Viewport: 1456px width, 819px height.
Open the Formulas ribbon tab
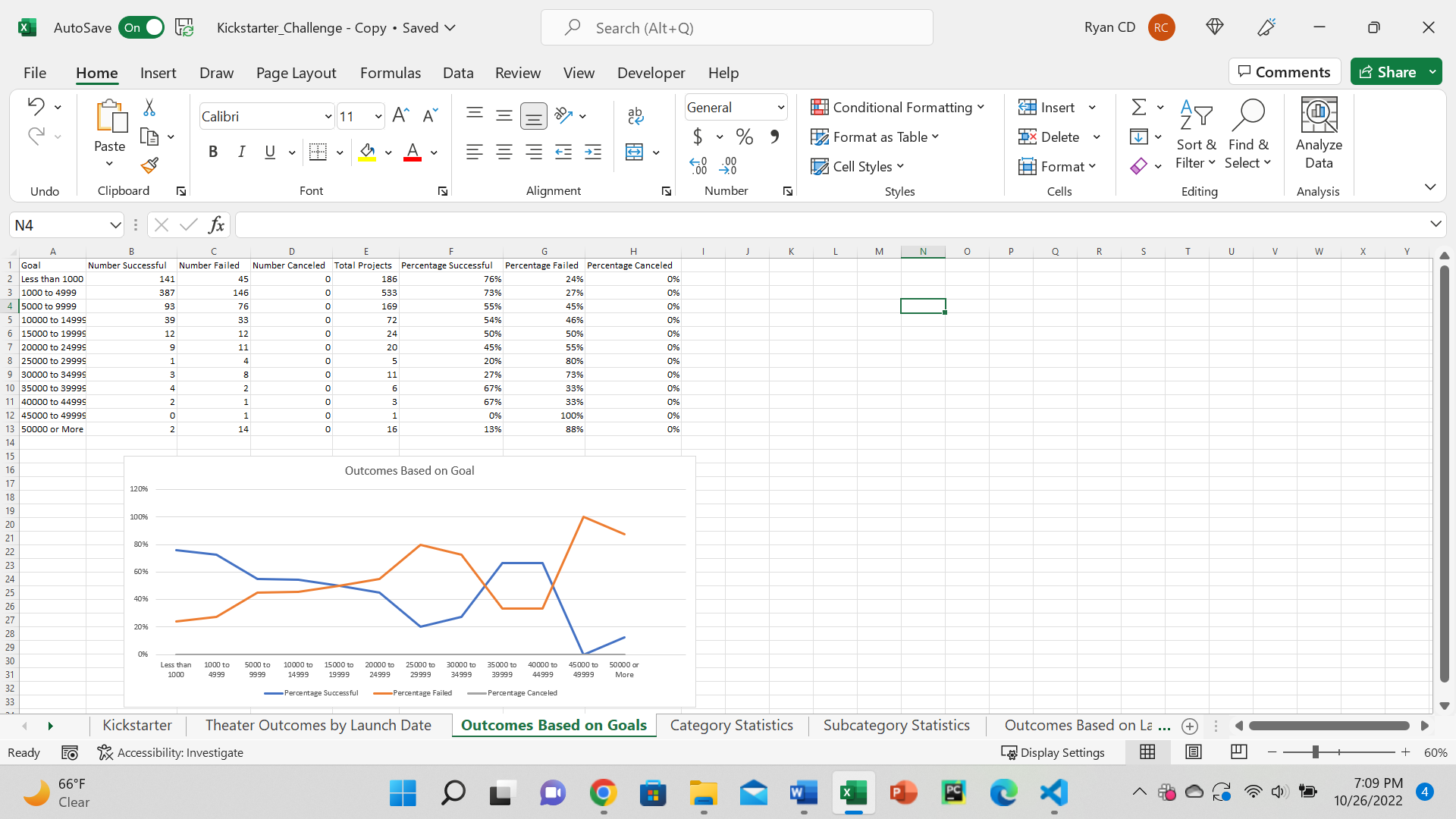coord(391,73)
